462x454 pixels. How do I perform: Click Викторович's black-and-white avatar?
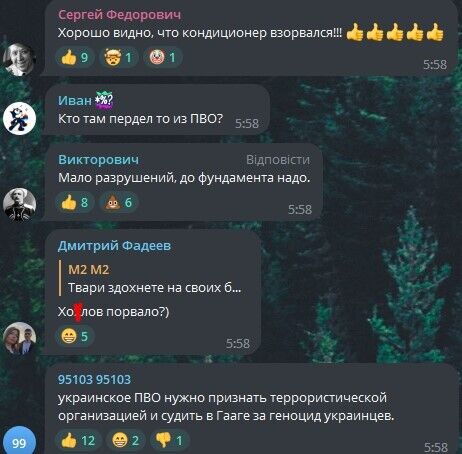coord(19,205)
